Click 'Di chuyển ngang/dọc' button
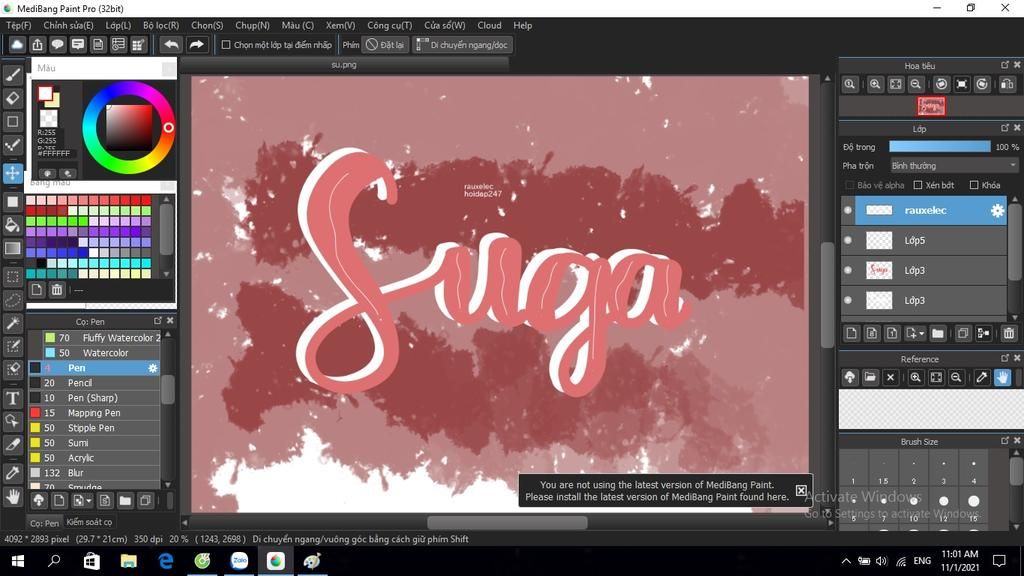 click(462, 45)
